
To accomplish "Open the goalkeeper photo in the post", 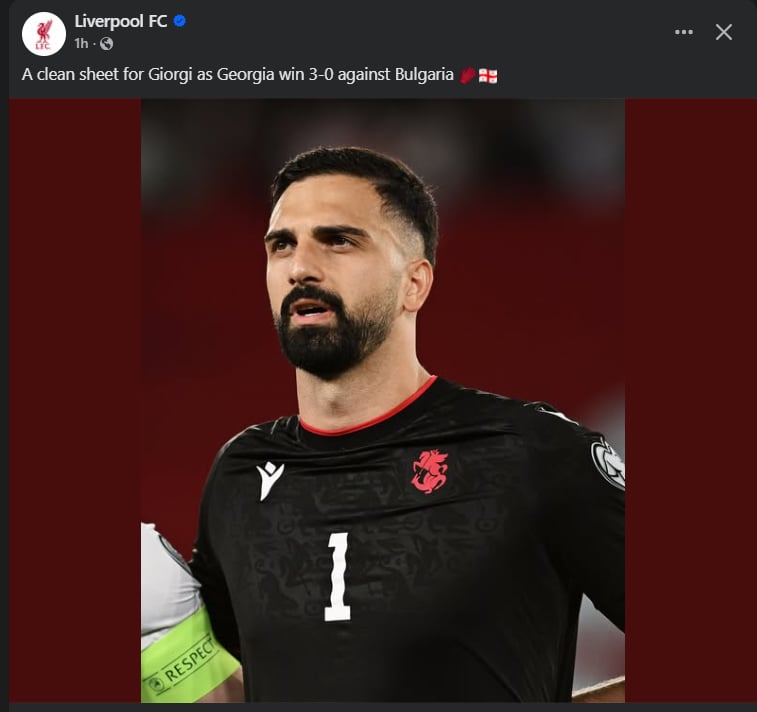I will pos(382,400).
